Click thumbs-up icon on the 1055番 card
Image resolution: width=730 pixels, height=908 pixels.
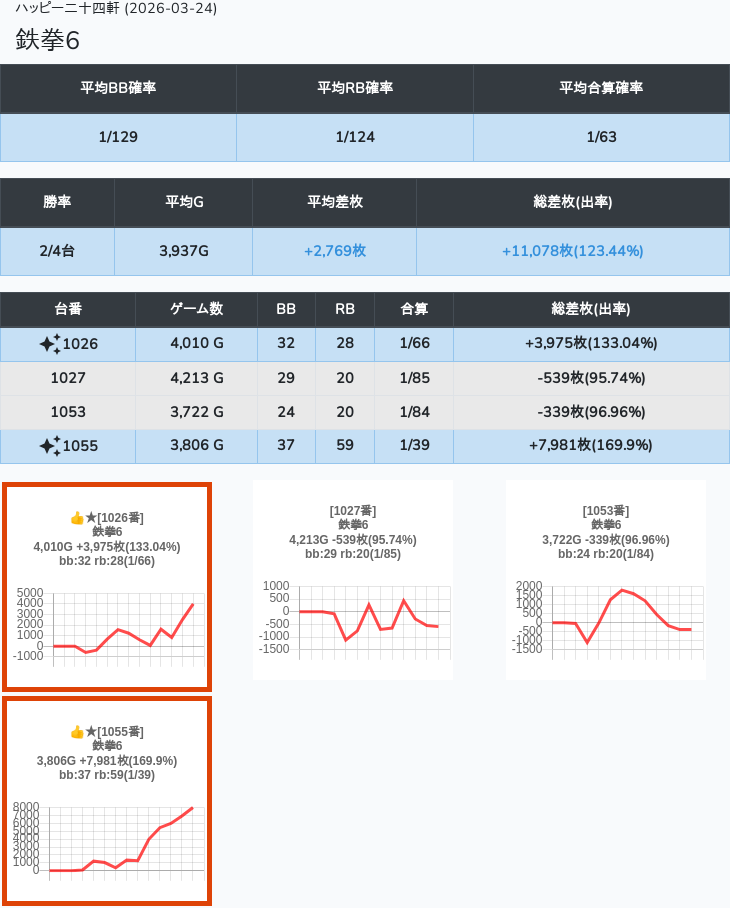[76, 732]
